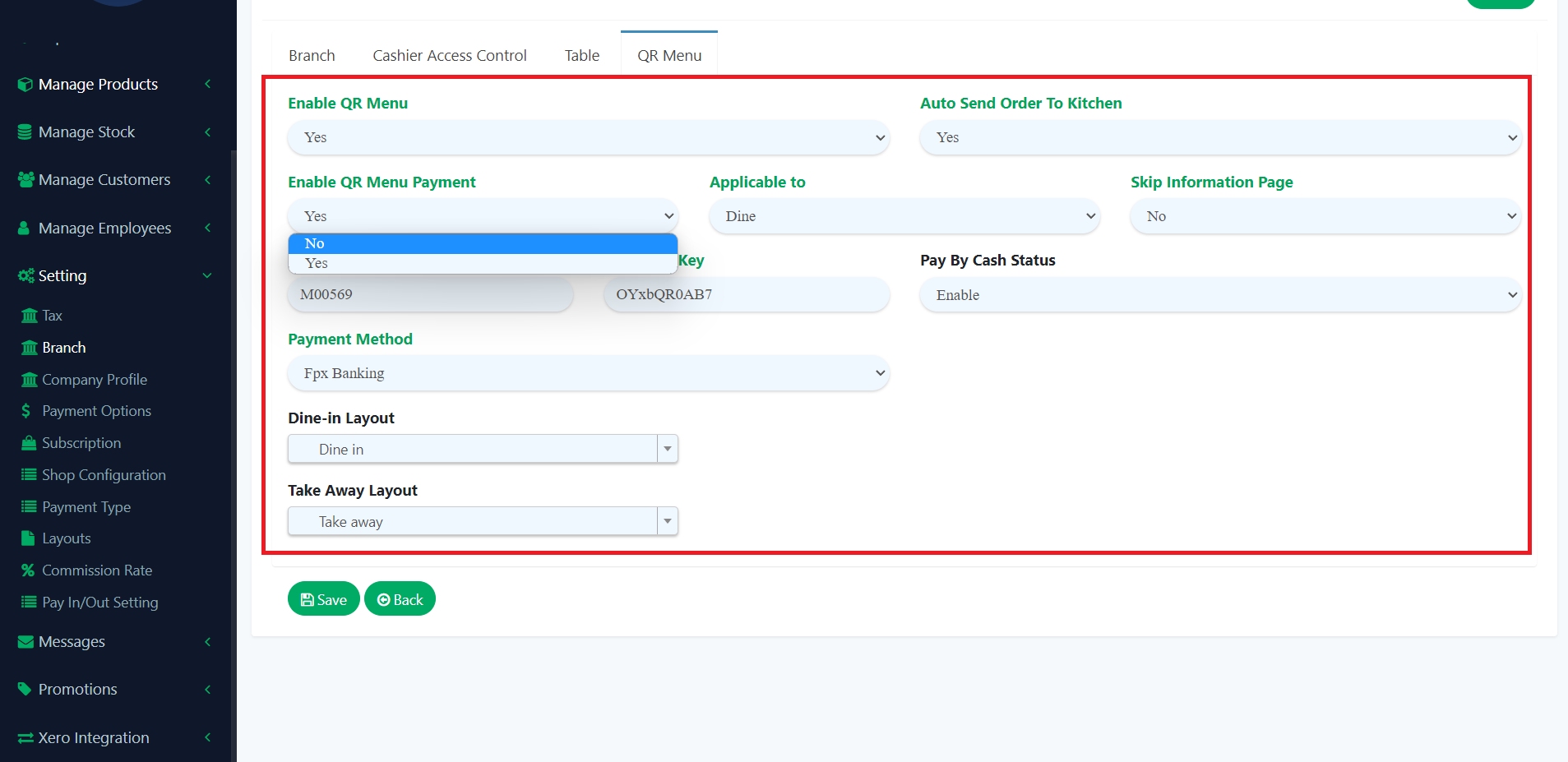This screenshot has width=1568, height=762.
Task: Open the Xero Integration sidebar icon
Action: coord(24,737)
